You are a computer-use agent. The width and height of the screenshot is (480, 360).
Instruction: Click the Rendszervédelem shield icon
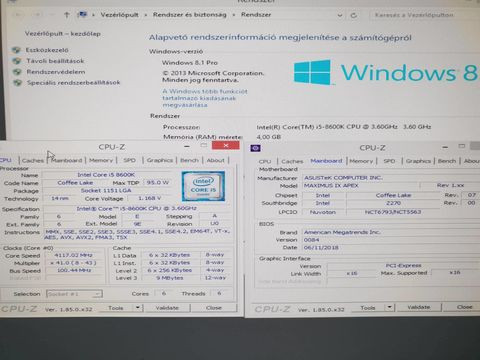pyautogui.click(x=17, y=72)
